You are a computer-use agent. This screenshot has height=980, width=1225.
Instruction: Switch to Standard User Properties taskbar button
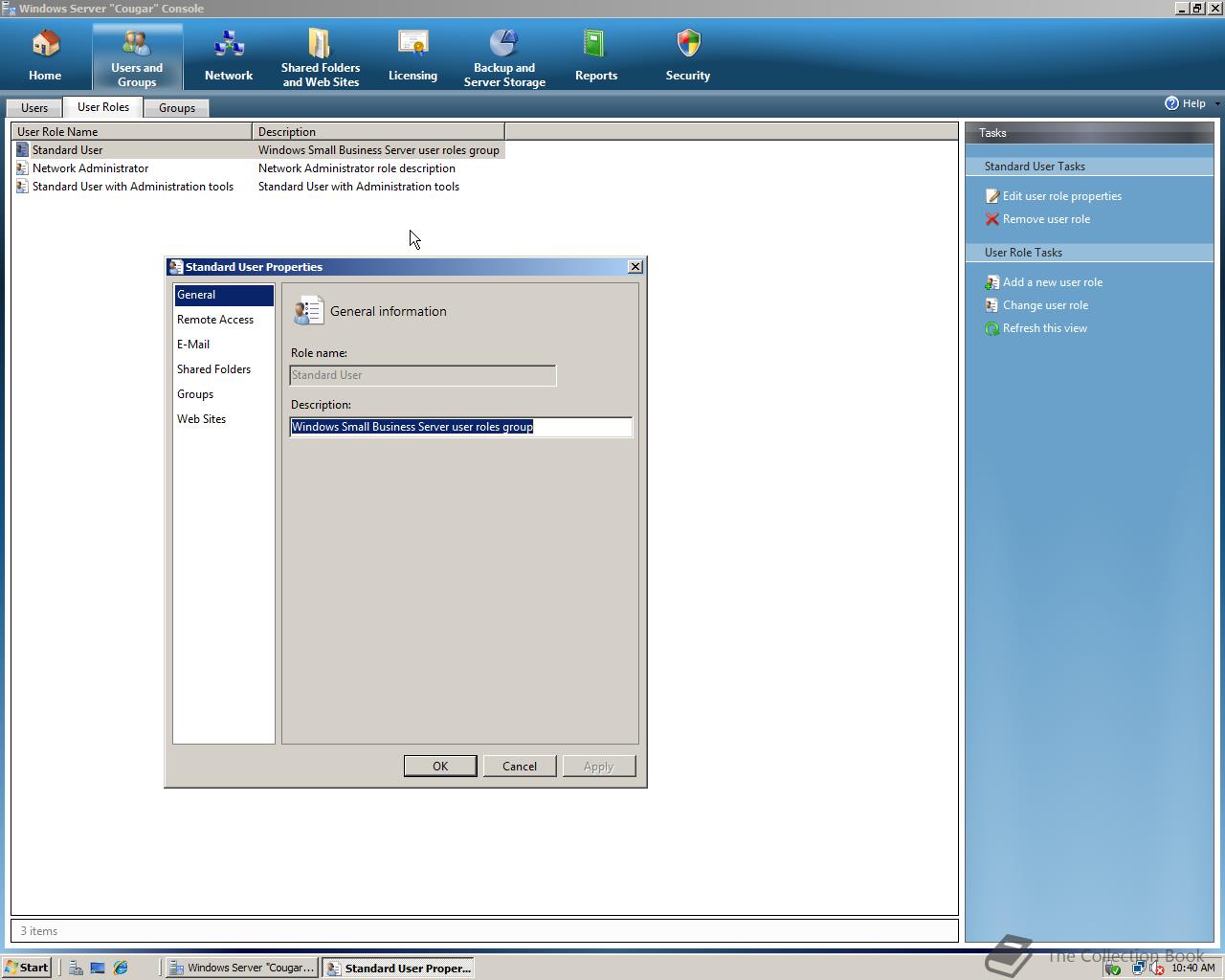398,968
